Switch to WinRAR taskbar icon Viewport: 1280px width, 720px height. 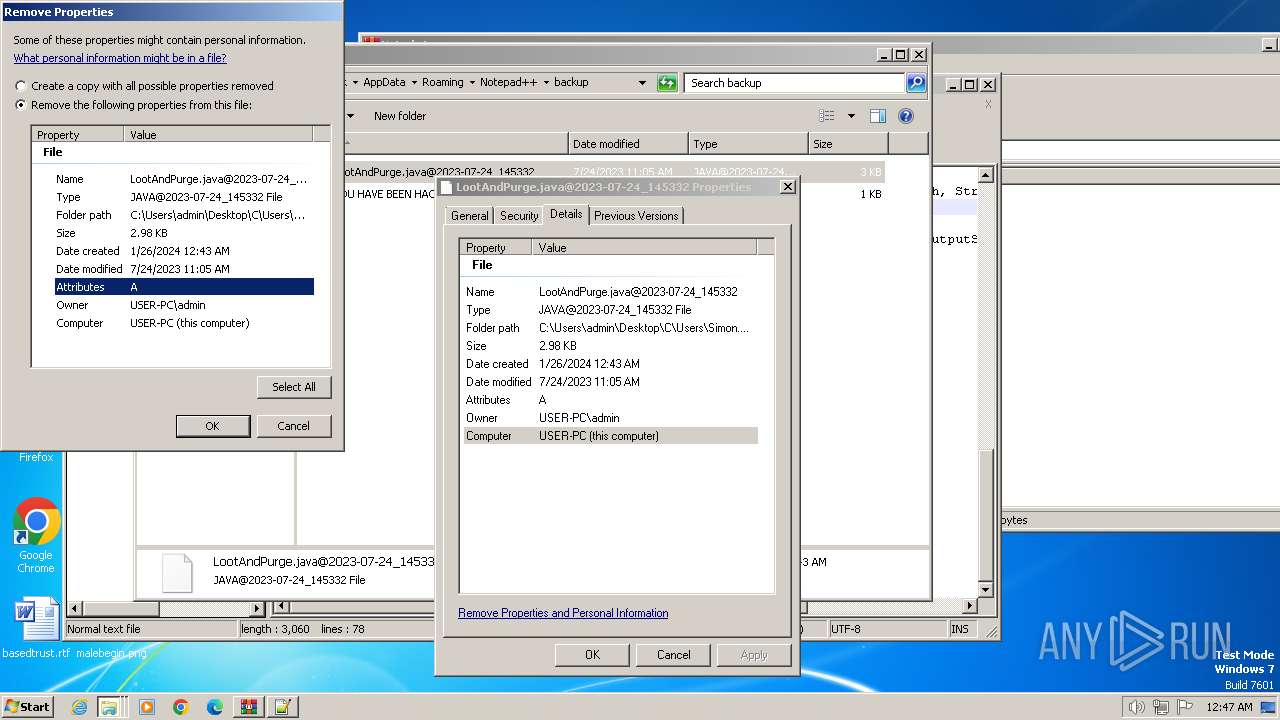(x=248, y=707)
